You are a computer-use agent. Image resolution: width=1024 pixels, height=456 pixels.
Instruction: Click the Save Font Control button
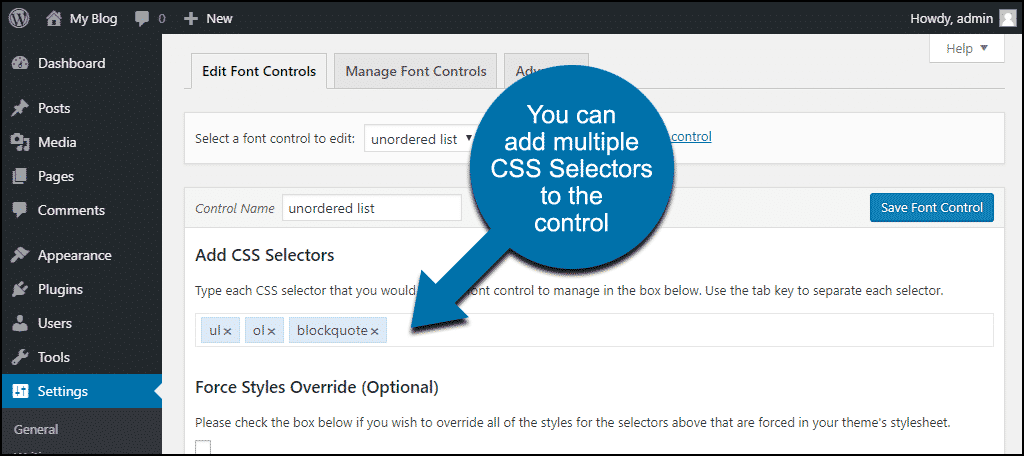(932, 208)
